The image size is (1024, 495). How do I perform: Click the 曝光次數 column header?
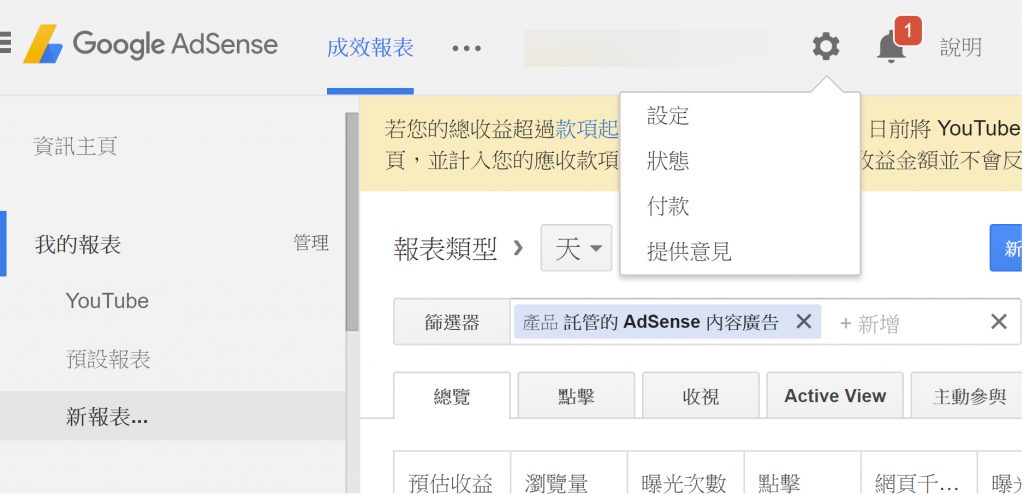point(684,483)
